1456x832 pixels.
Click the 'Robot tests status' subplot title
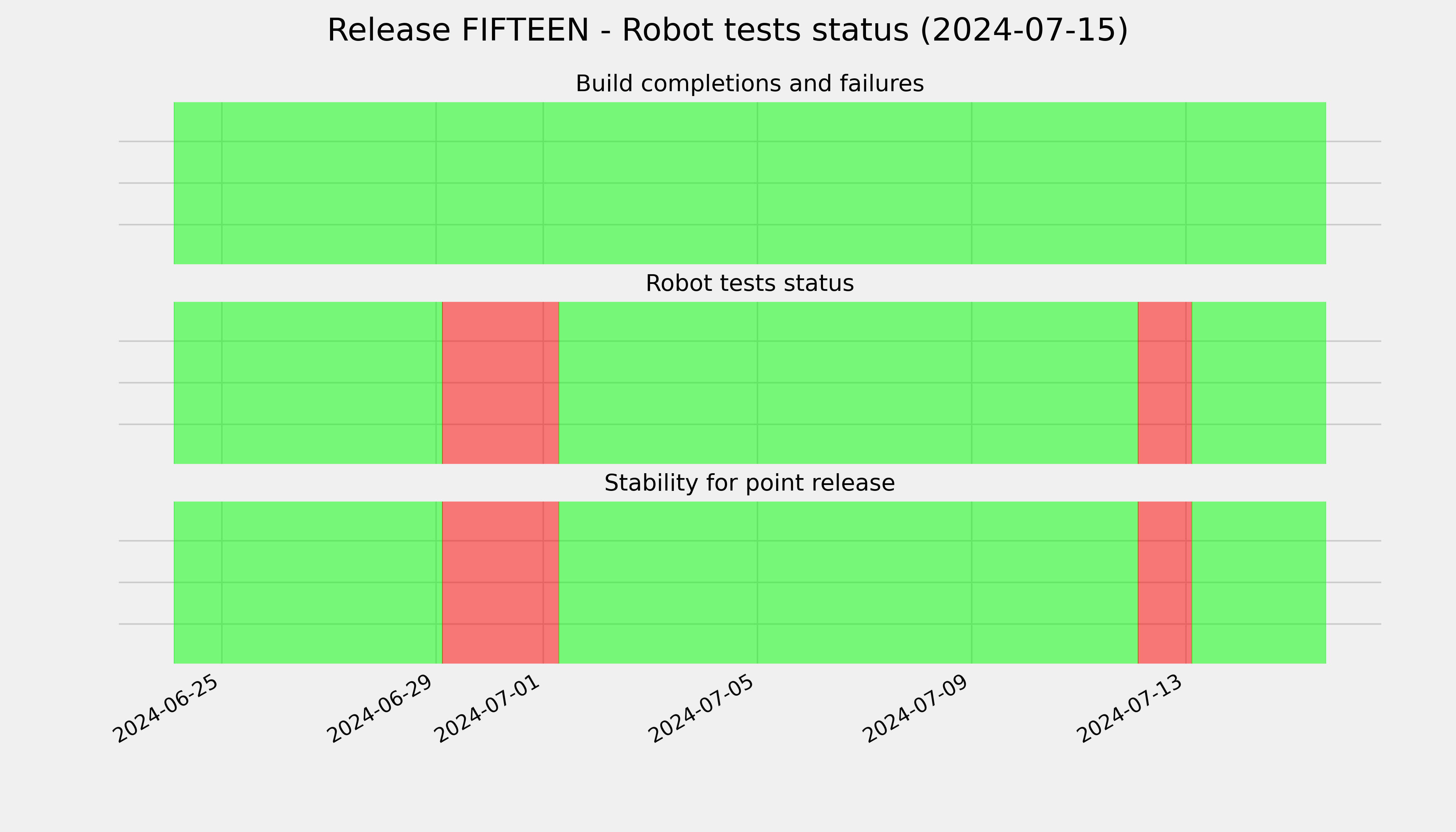click(x=749, y=284)
